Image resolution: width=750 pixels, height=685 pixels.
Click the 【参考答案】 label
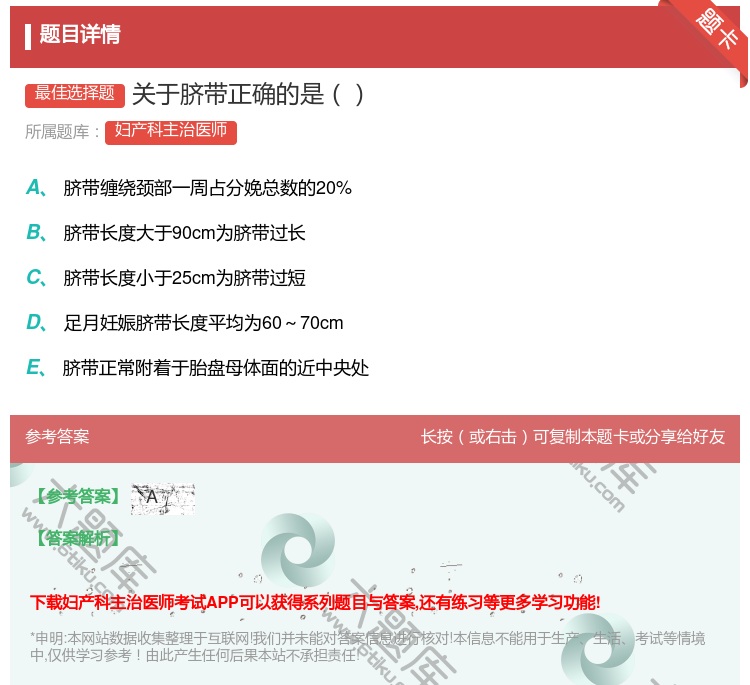(78, 497)
